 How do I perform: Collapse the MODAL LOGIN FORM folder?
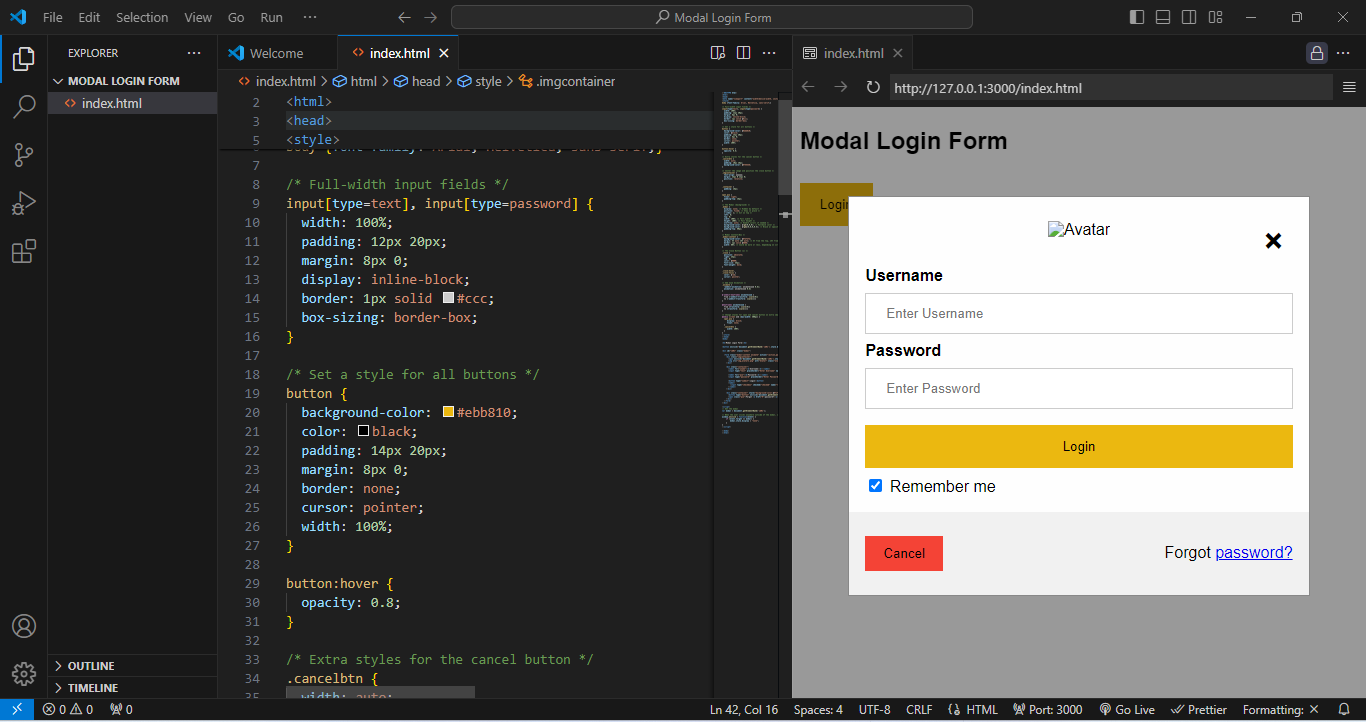tap(132, 81)
